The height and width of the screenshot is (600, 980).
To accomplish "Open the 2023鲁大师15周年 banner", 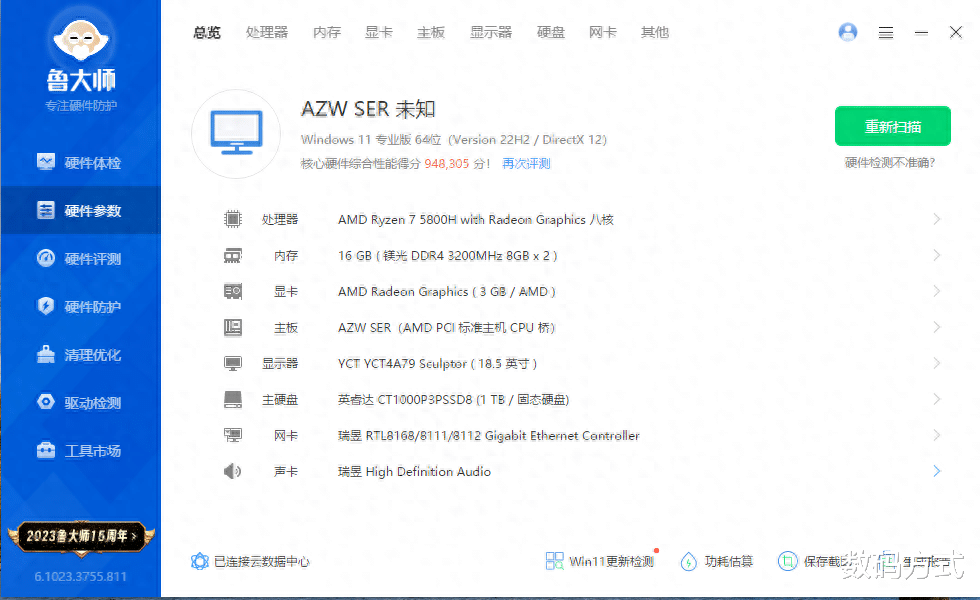I will point(81,536).
